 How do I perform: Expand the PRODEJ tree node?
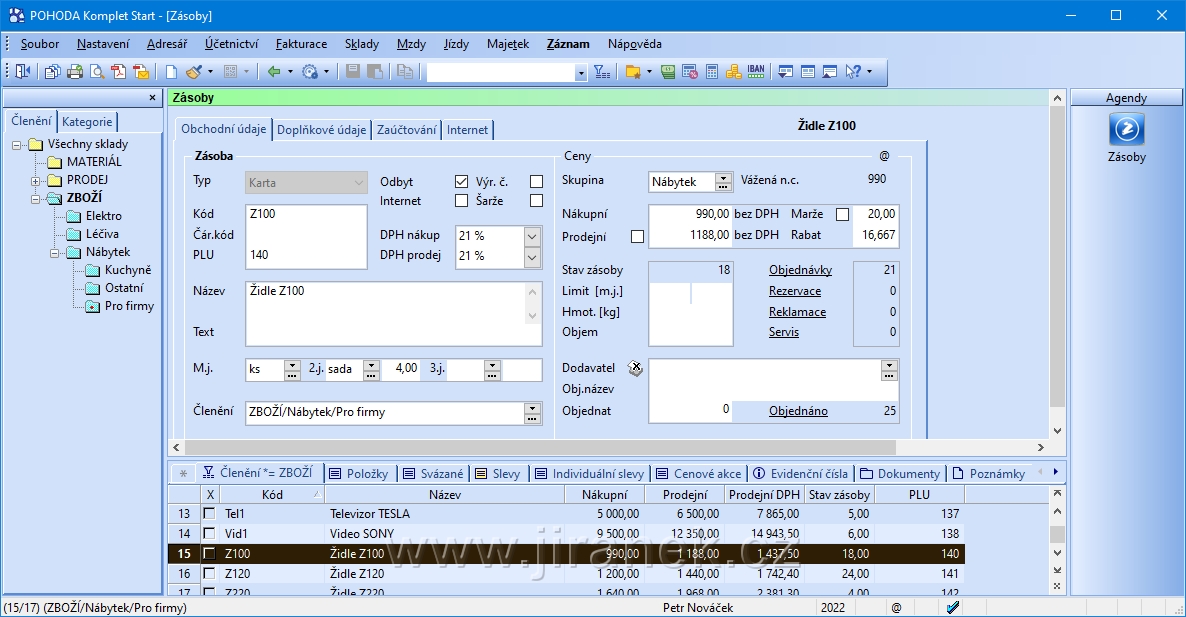point(36,180)
